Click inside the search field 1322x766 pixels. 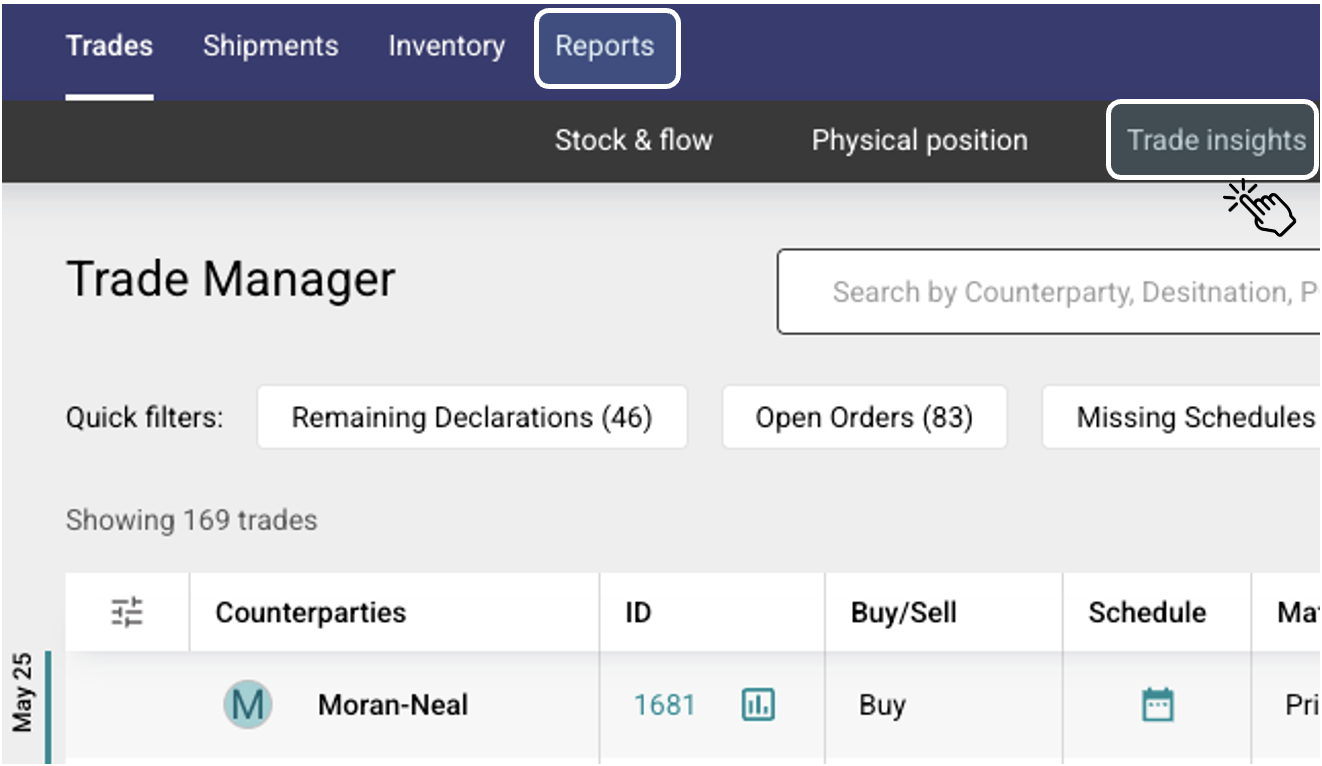tap(1040, 291)
